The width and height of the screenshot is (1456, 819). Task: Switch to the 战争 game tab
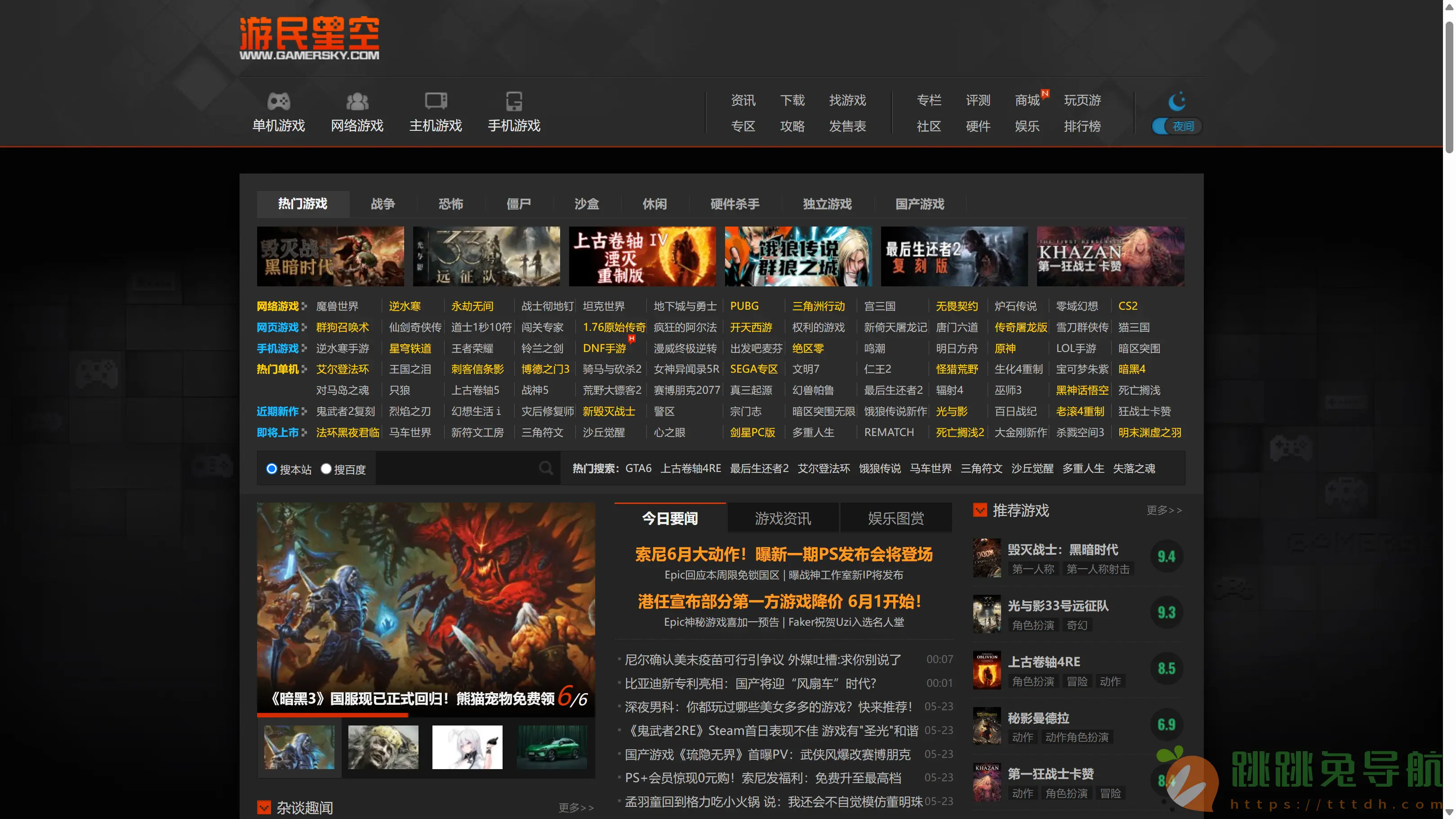[383, 204]
